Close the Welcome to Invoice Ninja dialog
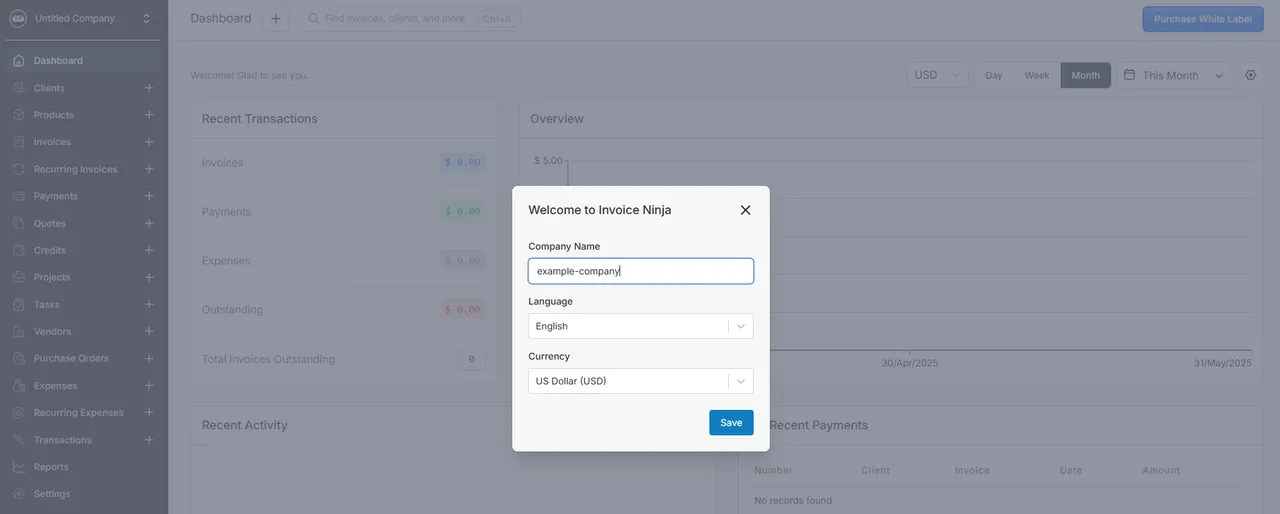 (x=745, y=210)
